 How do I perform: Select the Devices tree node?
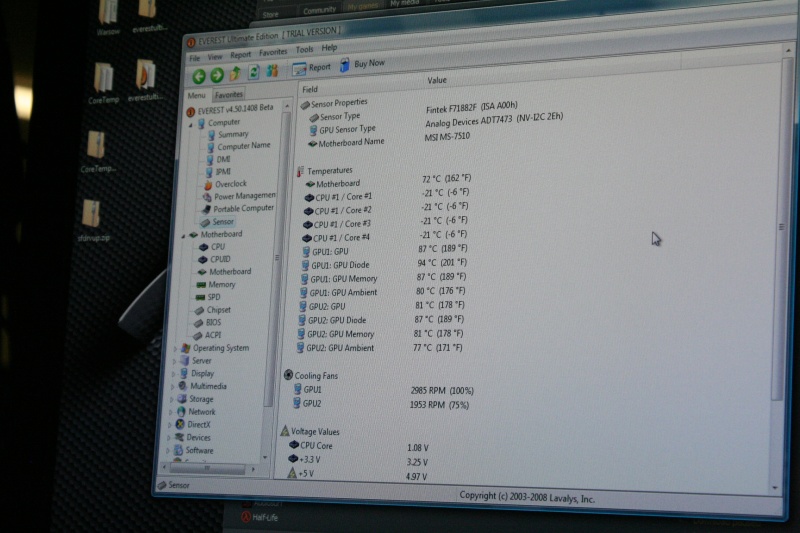coord(192,438)
